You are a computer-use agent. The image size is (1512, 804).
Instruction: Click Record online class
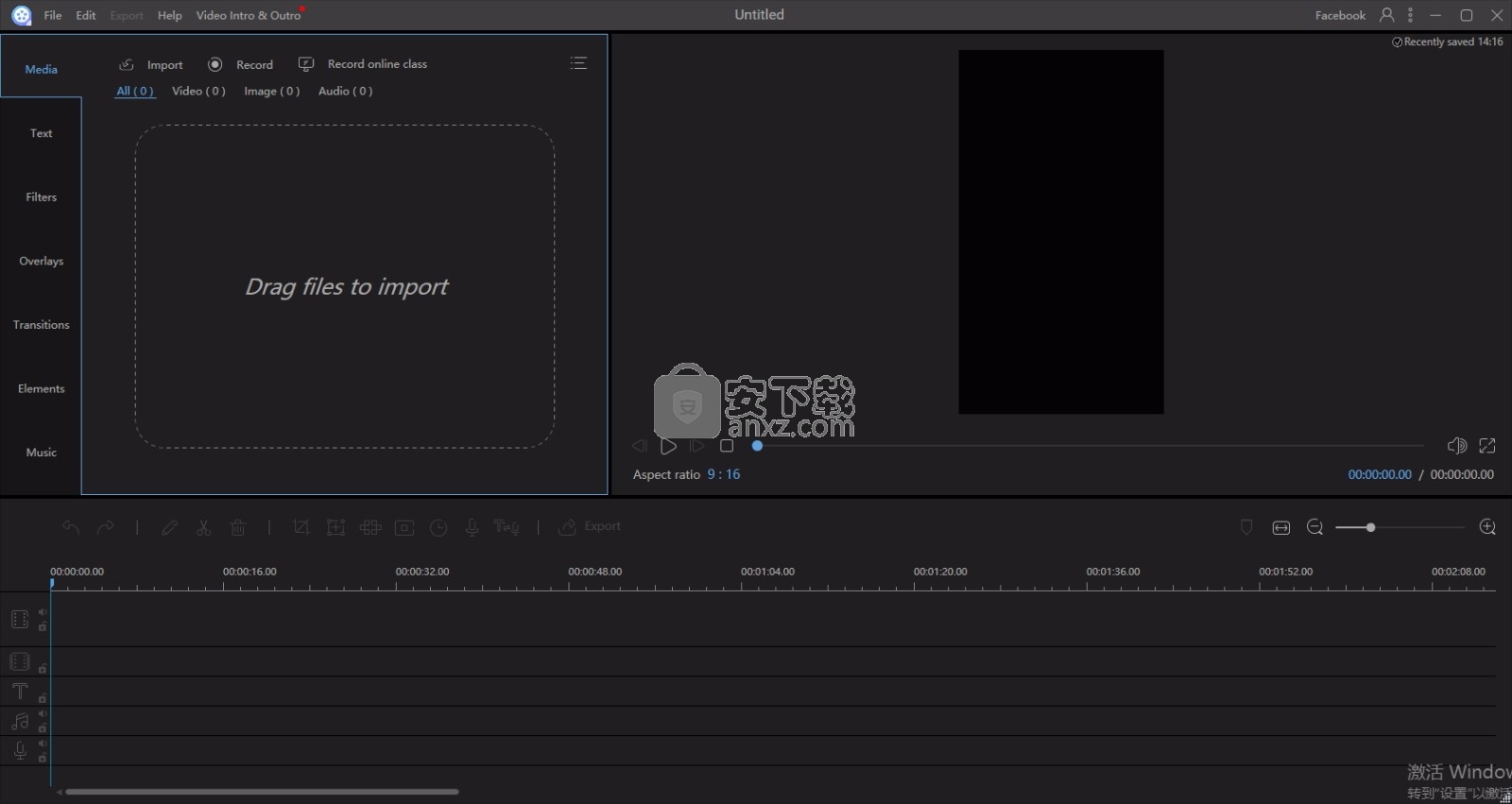pos(363,63)
